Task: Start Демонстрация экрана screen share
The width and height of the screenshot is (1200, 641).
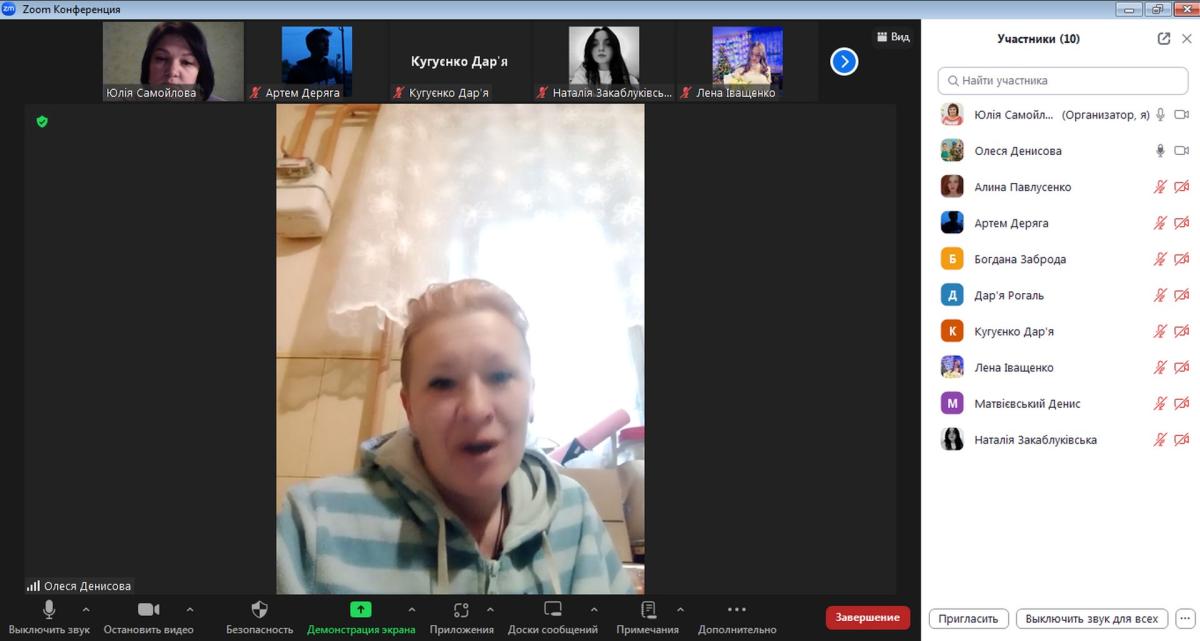Action: point(361,618)
